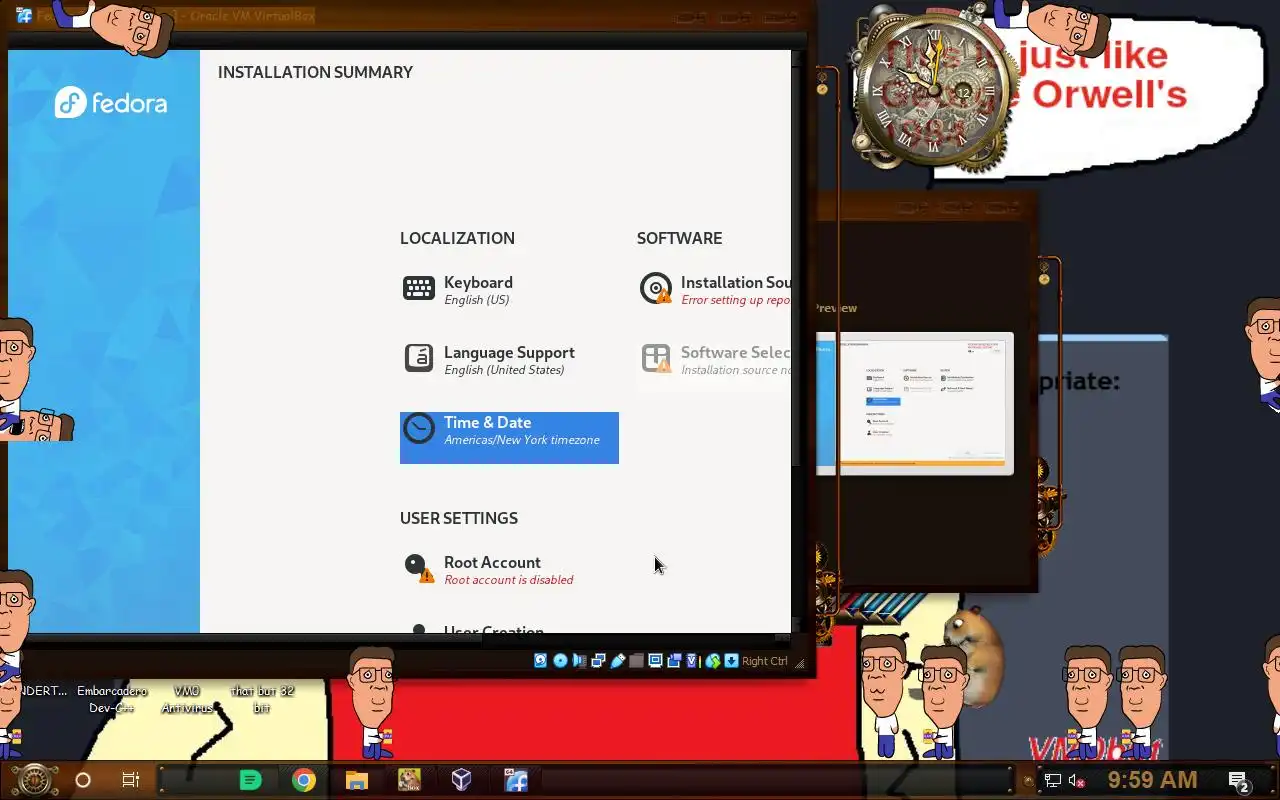The image size is (1280, 800).
Task: Click the audio indicator in the VirtualBox status bar
Action: point(579,661)
